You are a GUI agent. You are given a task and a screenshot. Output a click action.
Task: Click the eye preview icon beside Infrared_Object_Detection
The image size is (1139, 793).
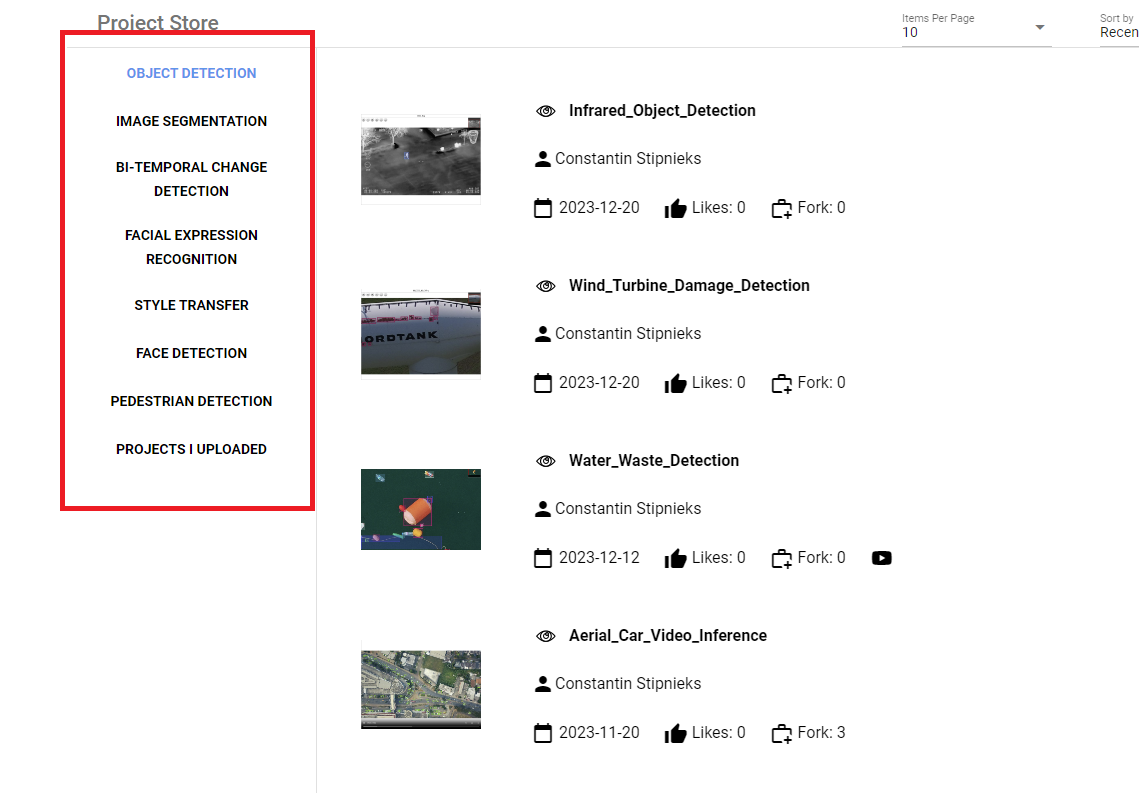click(x=546, y=110)
